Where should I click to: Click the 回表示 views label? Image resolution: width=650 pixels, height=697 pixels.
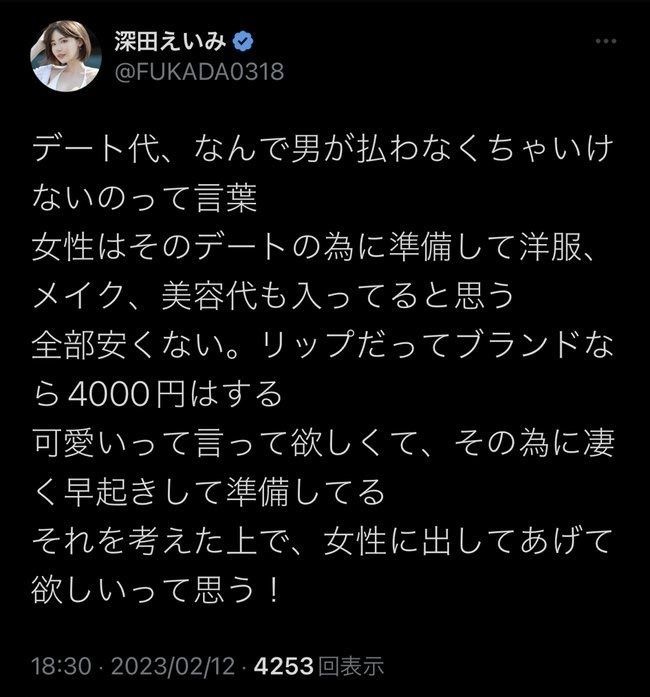tap(351, 666)
